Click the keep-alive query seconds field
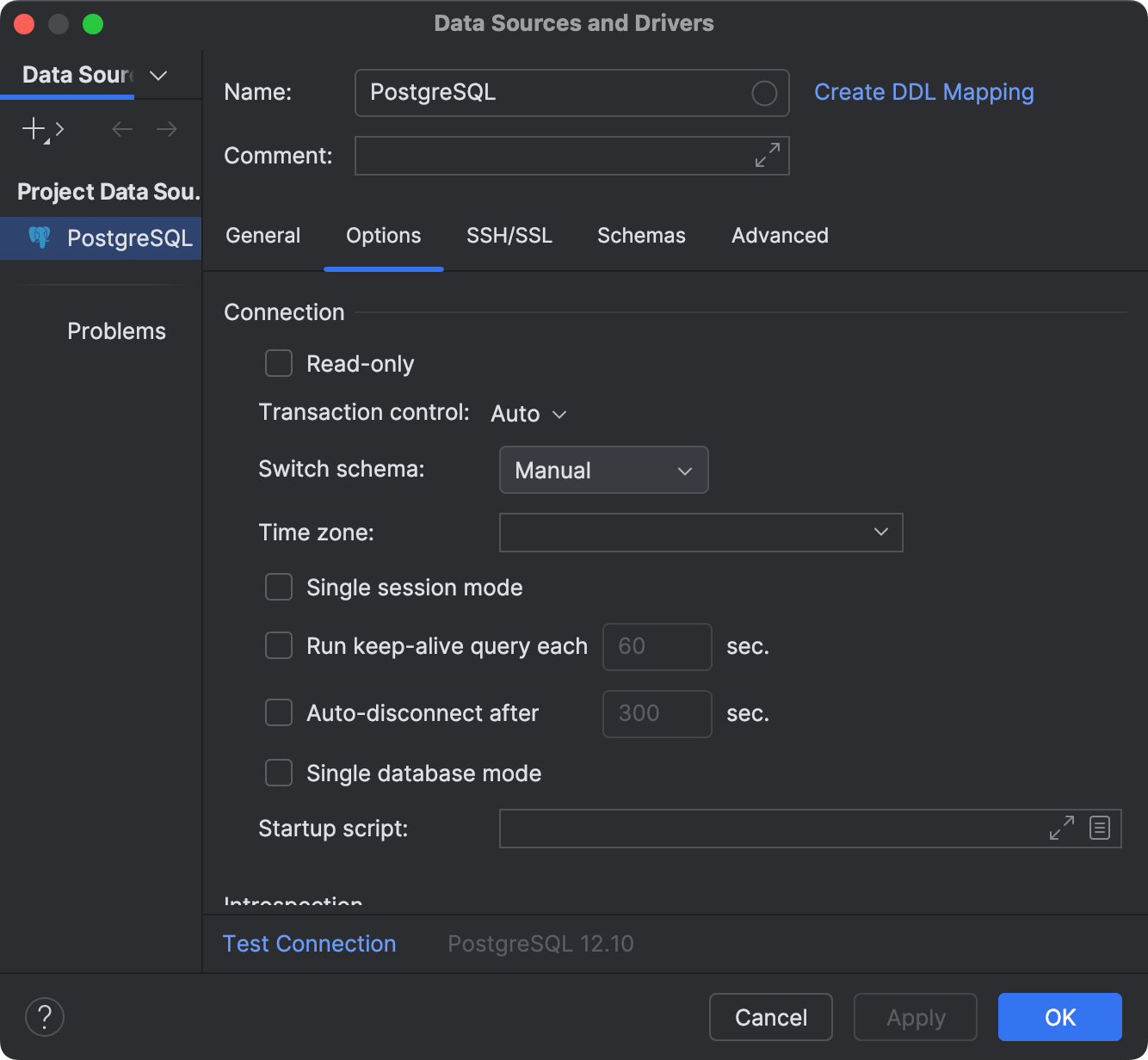The height and width of the screenshot is (1060, 1148). click(x=657, y=646)
